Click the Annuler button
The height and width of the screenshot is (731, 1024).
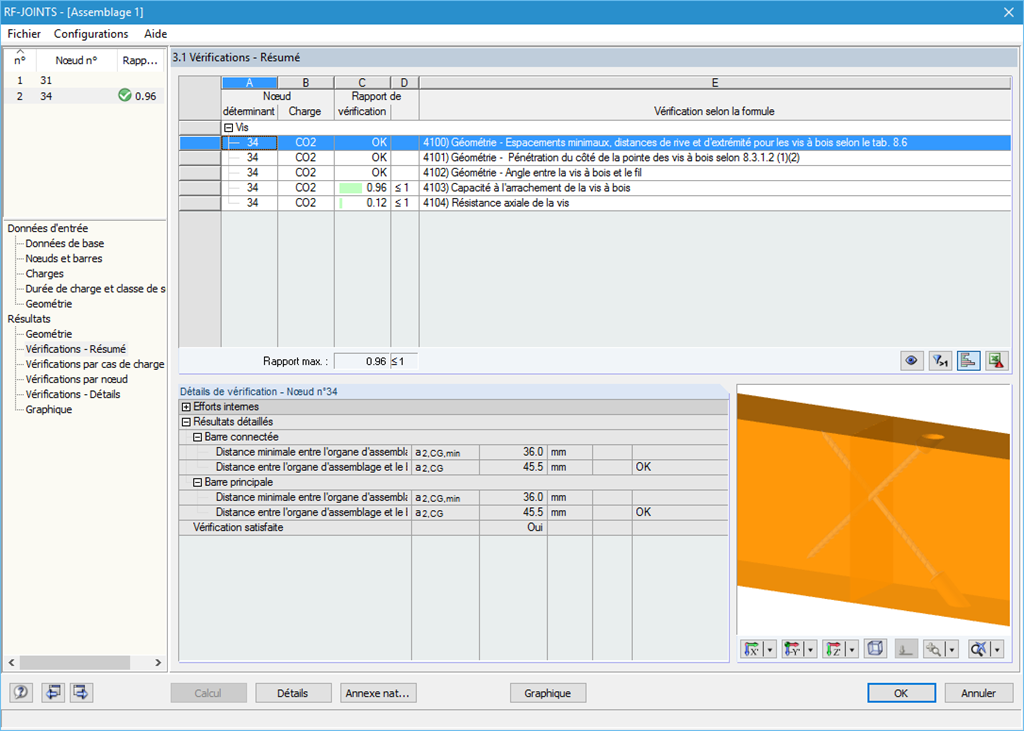(978, 693)
